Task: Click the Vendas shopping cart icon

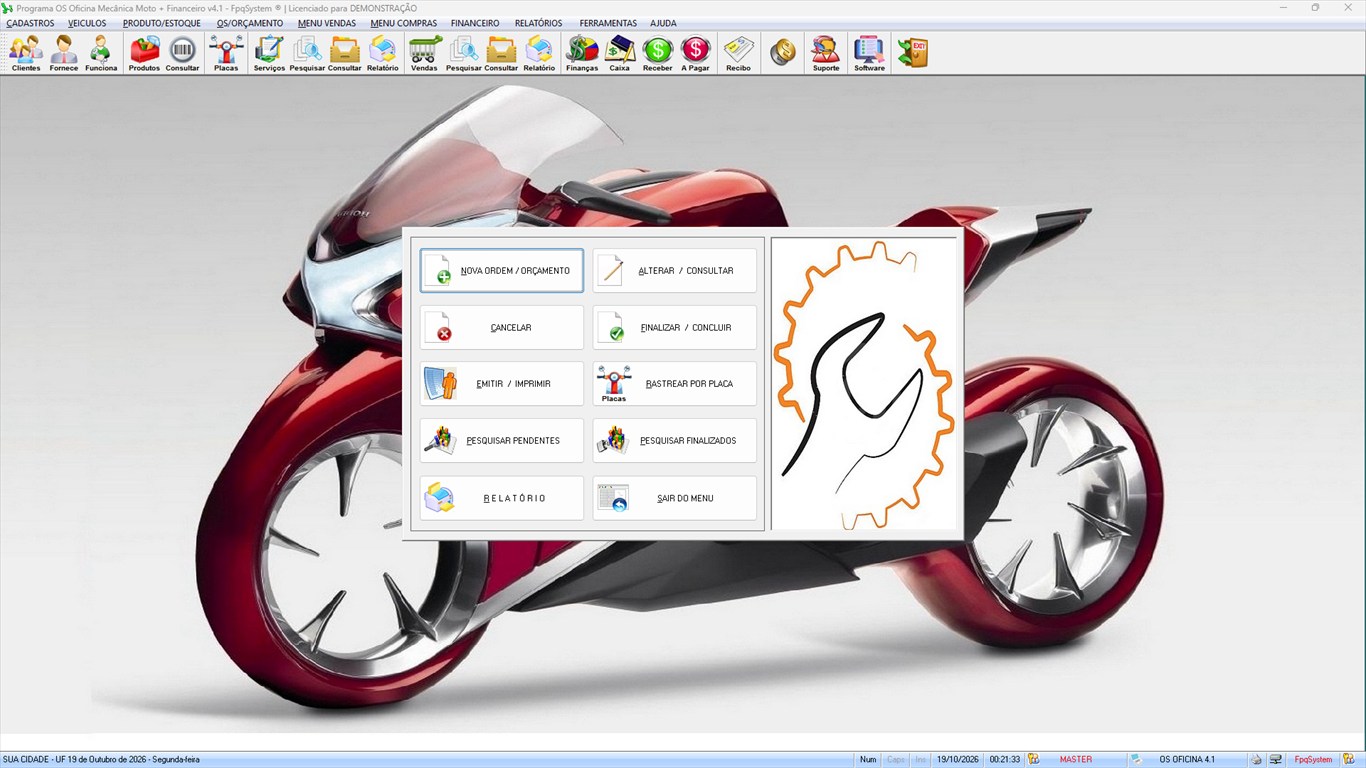Action: click(x=424, y=53)
